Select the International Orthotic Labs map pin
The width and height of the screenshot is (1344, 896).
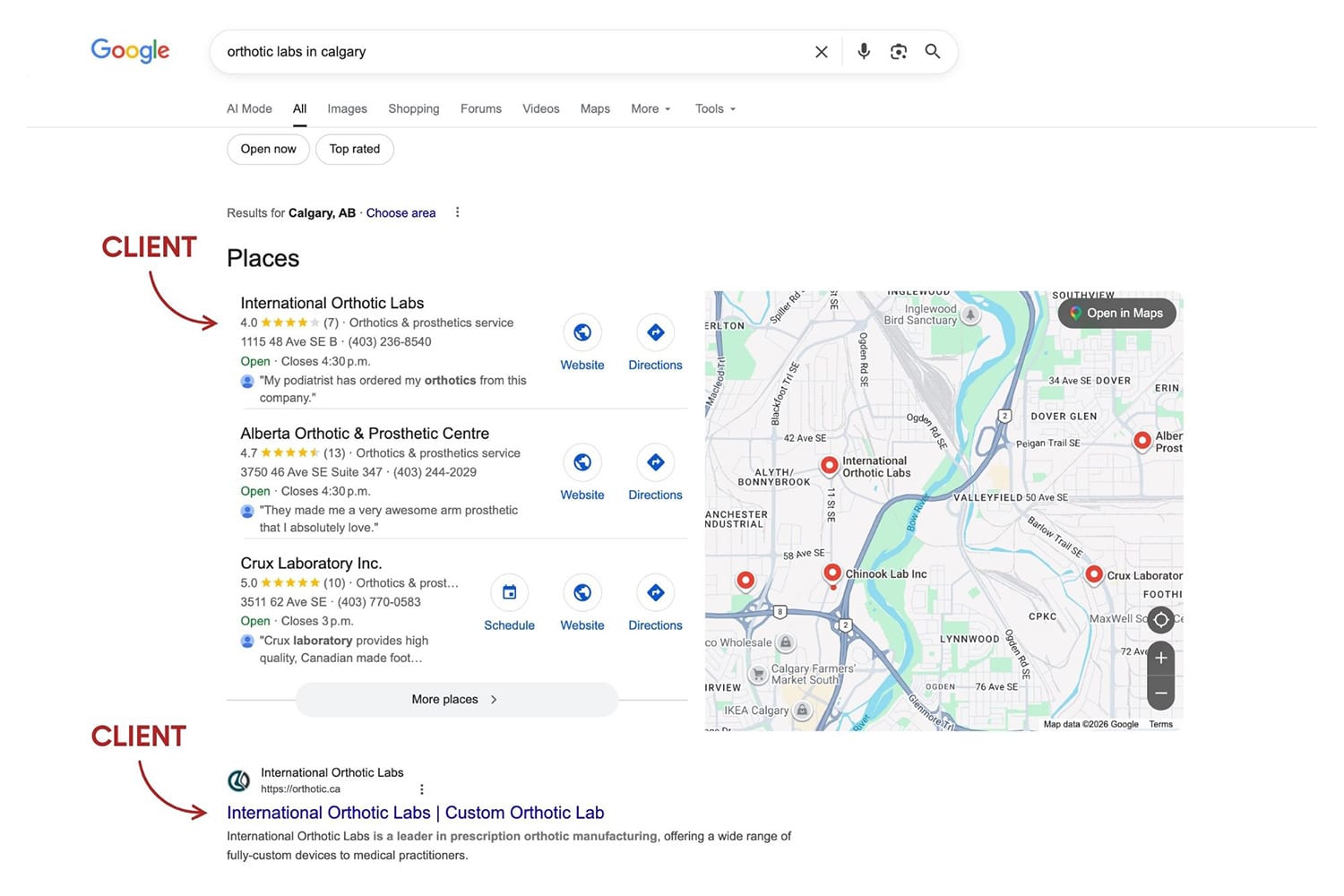point(830,465)
